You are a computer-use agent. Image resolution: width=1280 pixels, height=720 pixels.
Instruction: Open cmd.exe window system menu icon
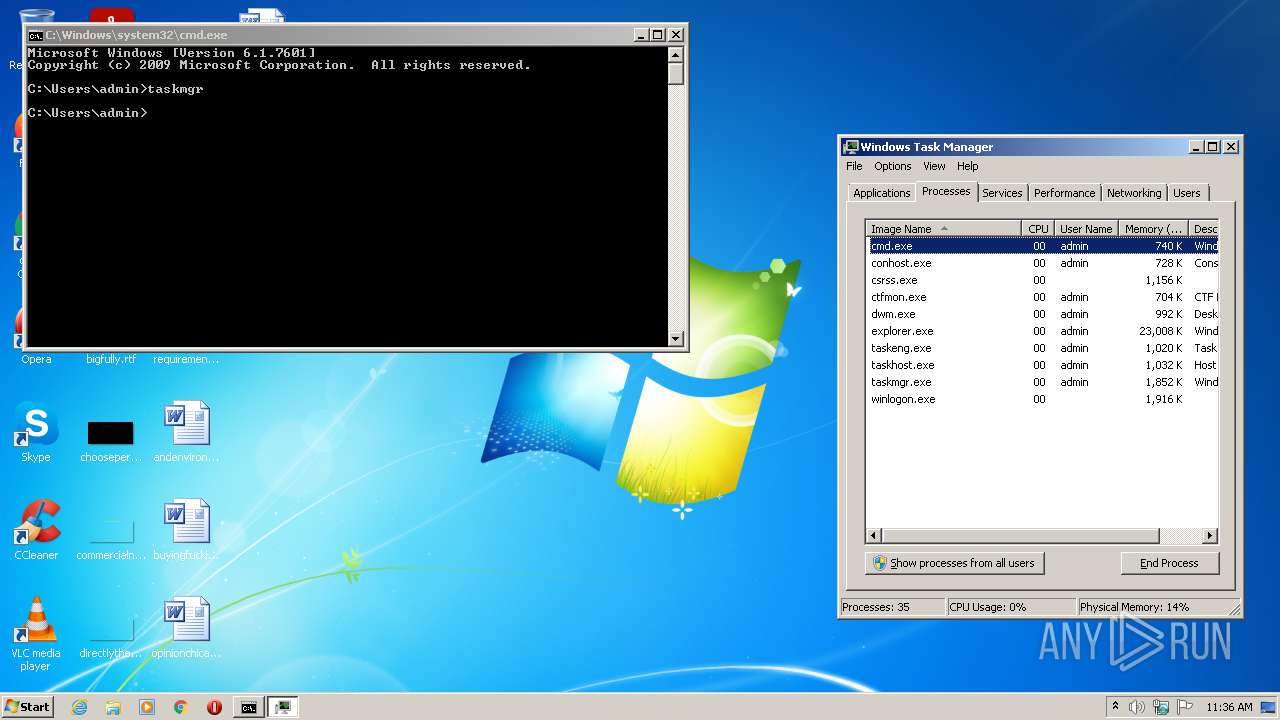click(x=35, y=35)
